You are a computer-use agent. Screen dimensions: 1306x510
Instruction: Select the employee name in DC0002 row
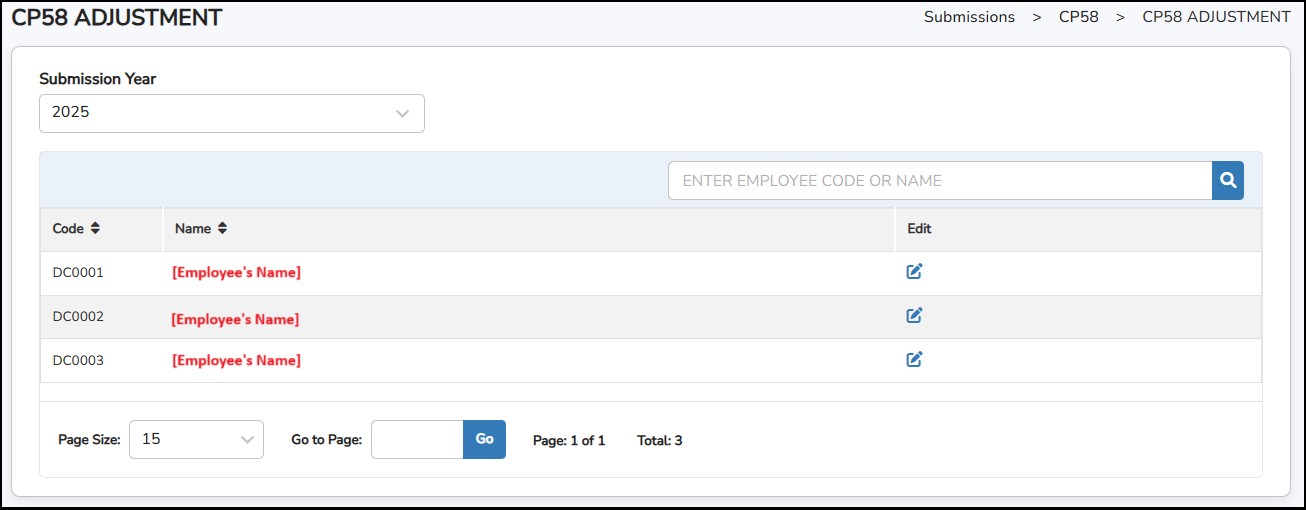coord(235,319)
